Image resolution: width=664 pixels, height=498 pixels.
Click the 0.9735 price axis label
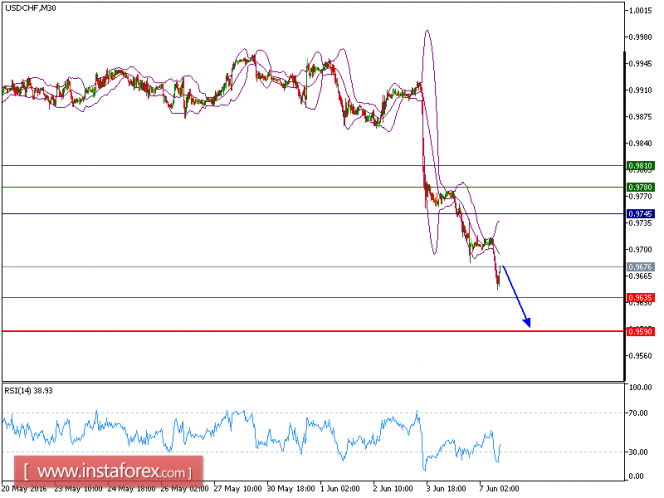(641, 223)
